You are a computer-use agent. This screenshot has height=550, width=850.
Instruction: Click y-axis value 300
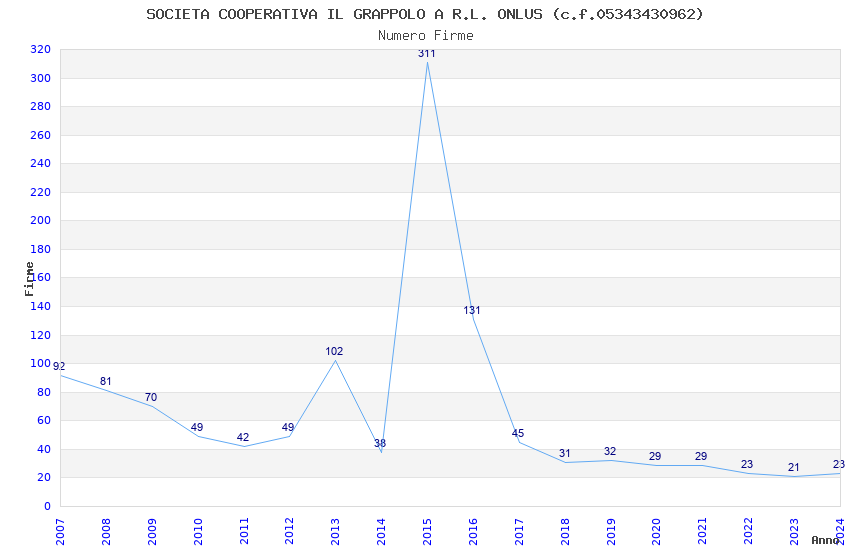click(x=41, y=78)
